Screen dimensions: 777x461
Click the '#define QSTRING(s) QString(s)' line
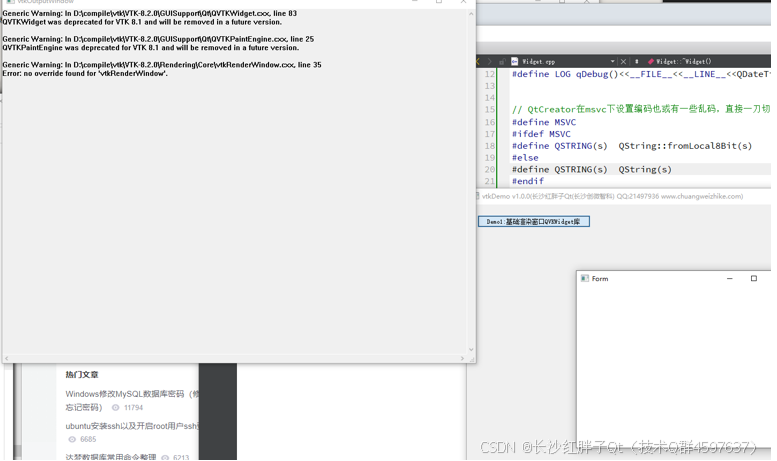click(x=592, y=170)
